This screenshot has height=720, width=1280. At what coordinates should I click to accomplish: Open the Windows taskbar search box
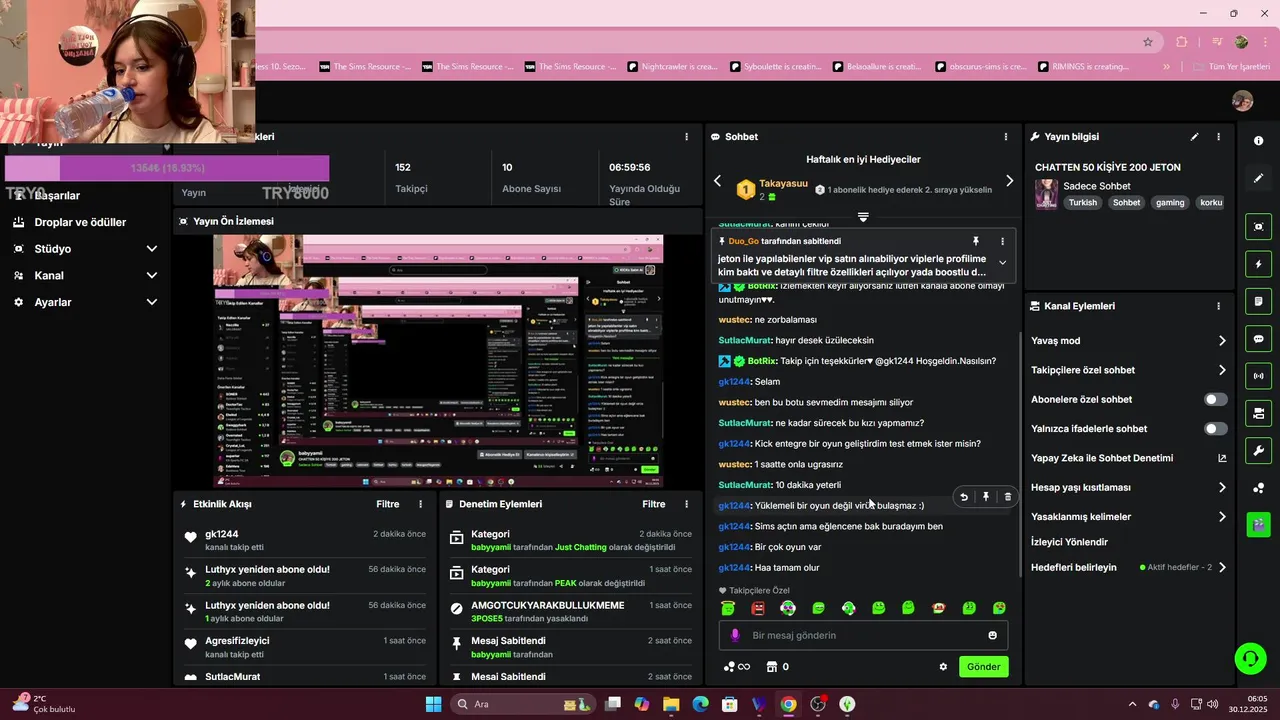522,704
